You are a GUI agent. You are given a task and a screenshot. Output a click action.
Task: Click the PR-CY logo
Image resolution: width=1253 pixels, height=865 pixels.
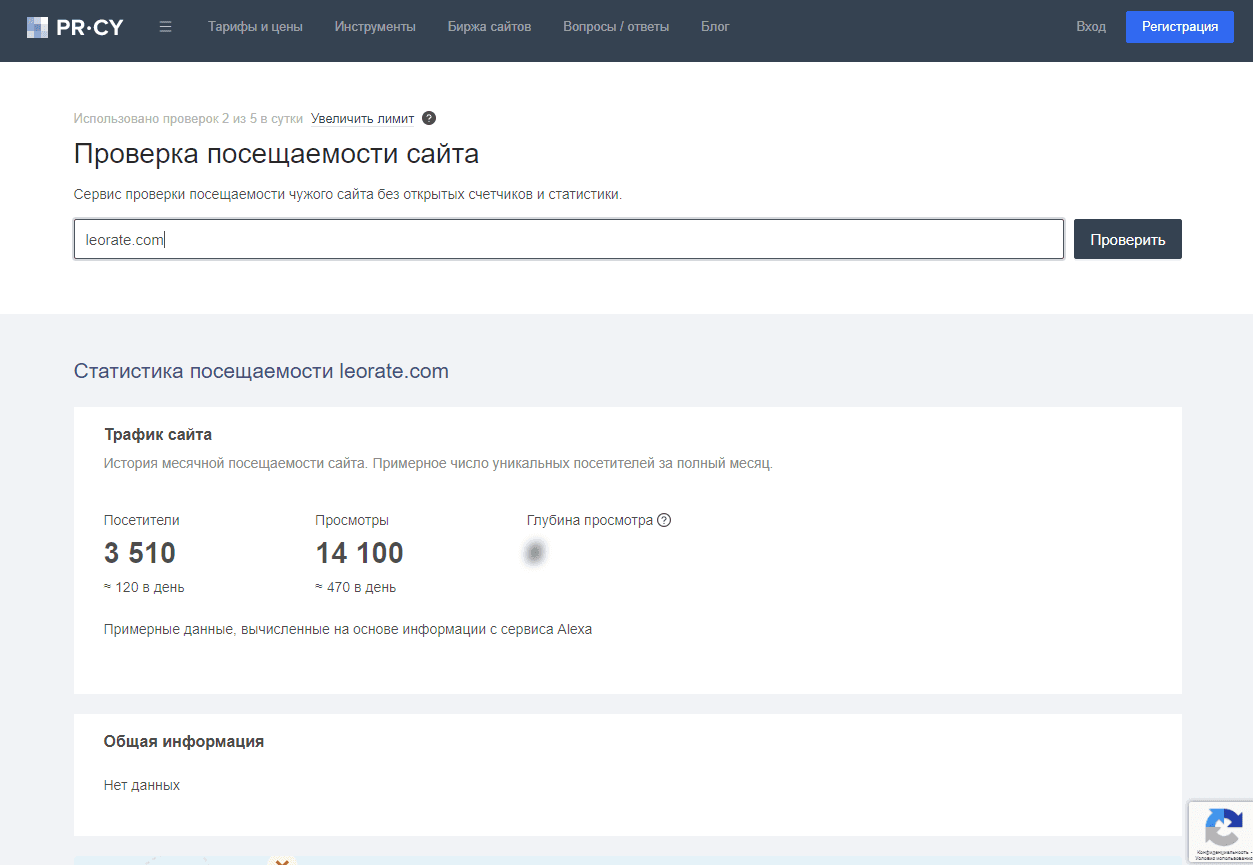(x=75, y=27)
